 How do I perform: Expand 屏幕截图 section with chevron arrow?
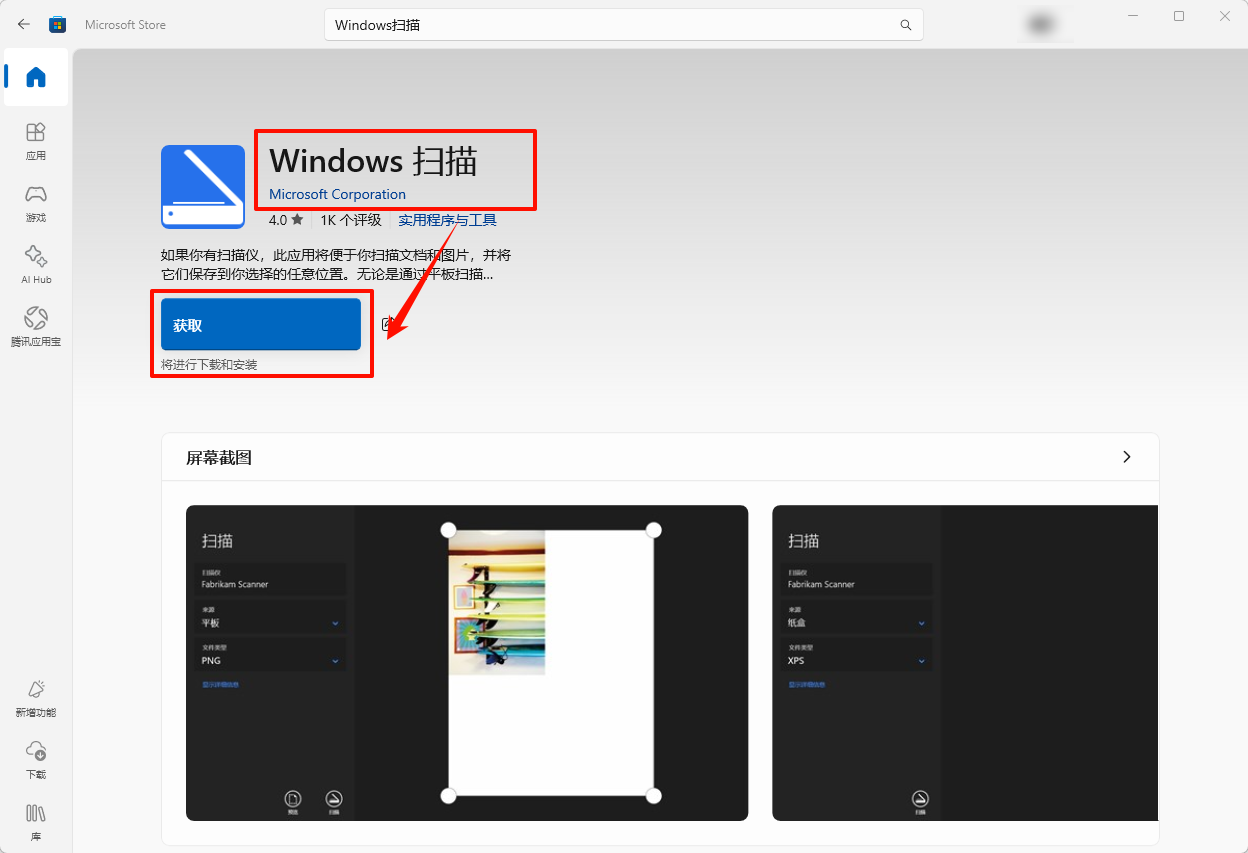pos(1127,457)
